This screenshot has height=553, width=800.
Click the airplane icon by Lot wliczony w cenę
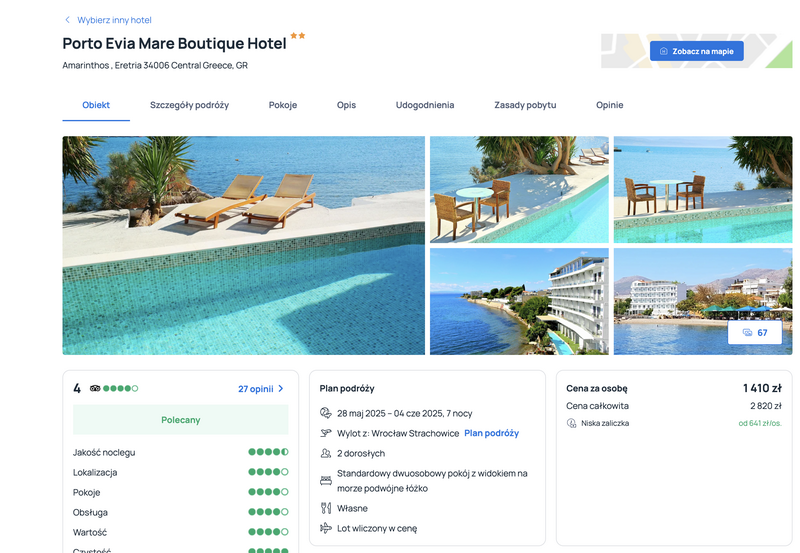click(326, 528)
